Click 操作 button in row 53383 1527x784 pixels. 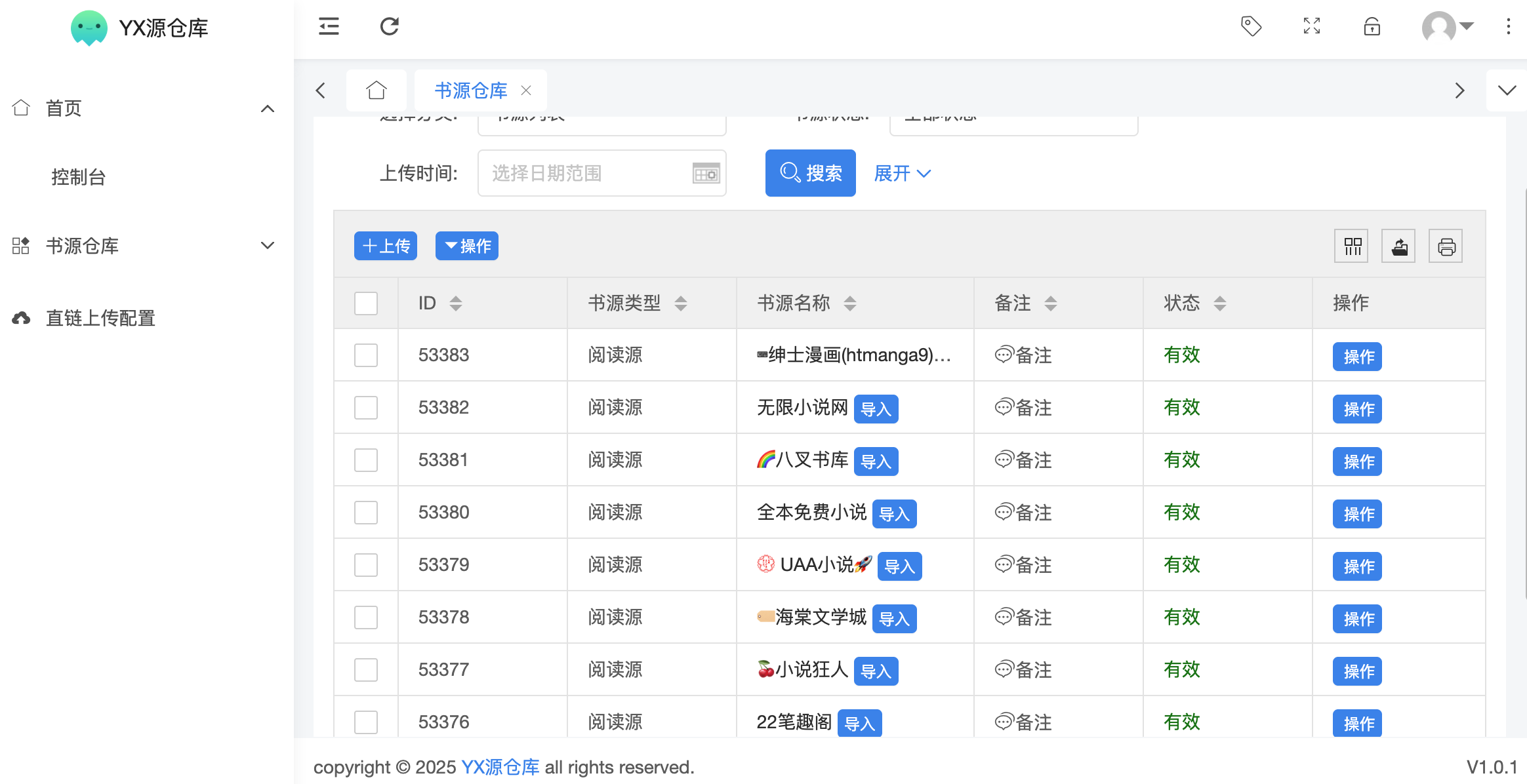click(x=1357, y=357)
